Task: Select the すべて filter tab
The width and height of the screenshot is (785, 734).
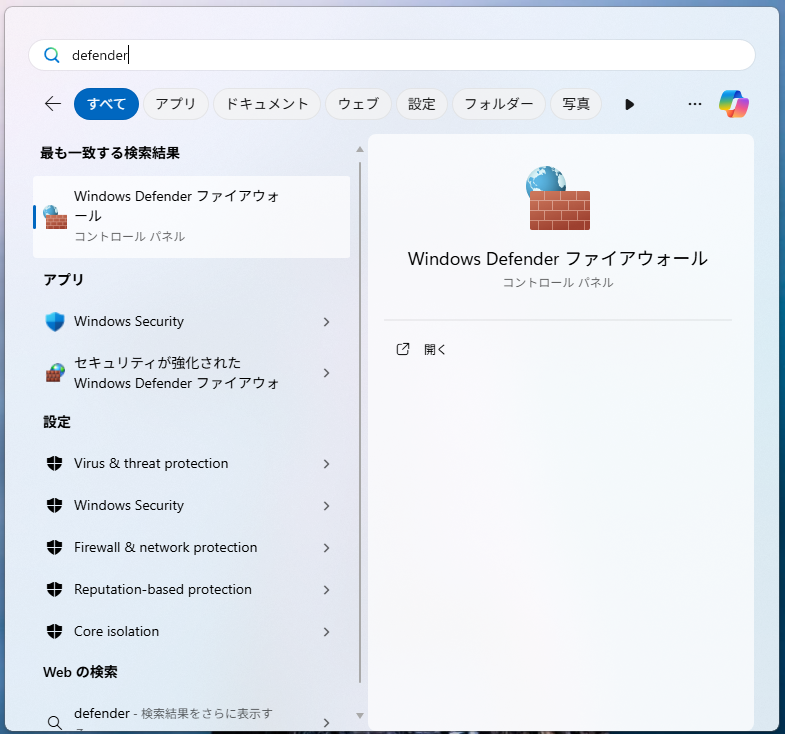Action: 106,104
